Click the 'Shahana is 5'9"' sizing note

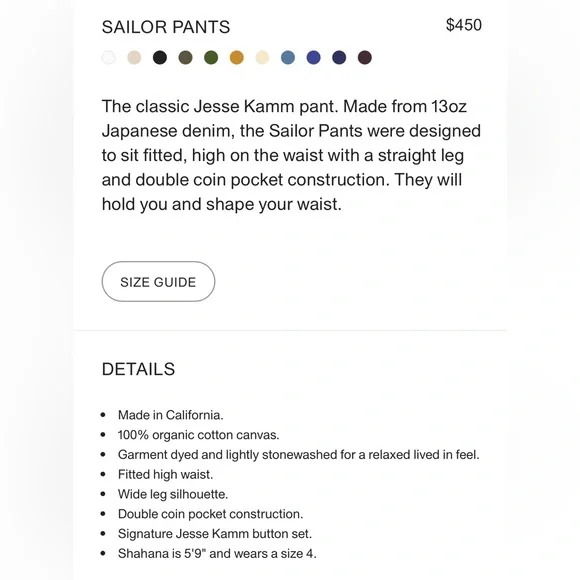click(x=217, y=554)
